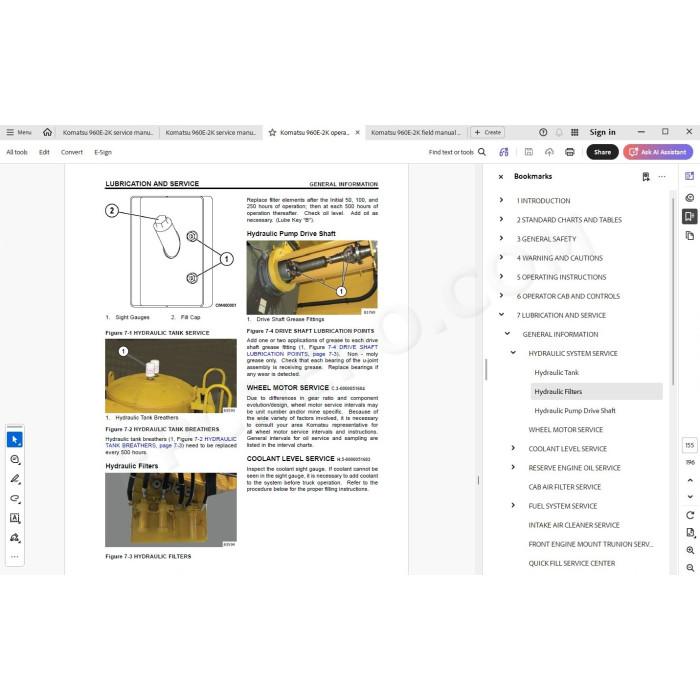Open comments panel icon in right rail
Image resolution: width=700 pixels, height=700 pixels.
tap(689, 197)
